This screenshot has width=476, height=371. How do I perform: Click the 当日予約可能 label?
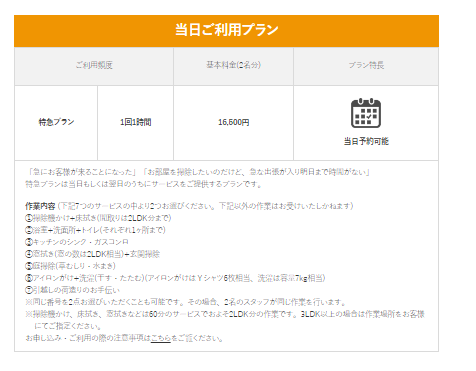click(x=366, y=141)
